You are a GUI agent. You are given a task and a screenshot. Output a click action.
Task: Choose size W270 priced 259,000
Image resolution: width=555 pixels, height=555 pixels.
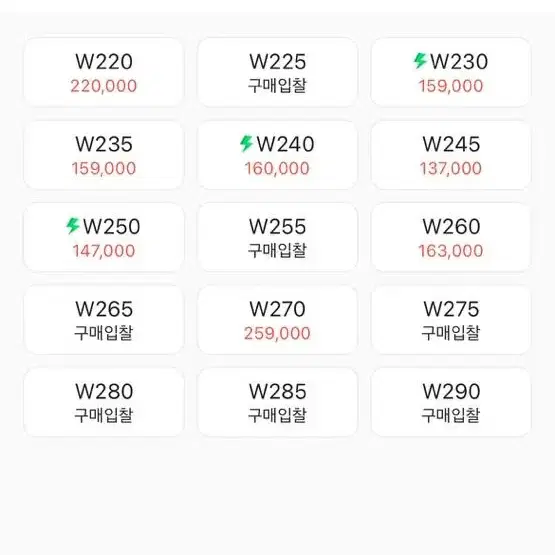pyautogui.click(x=278, y=320)
